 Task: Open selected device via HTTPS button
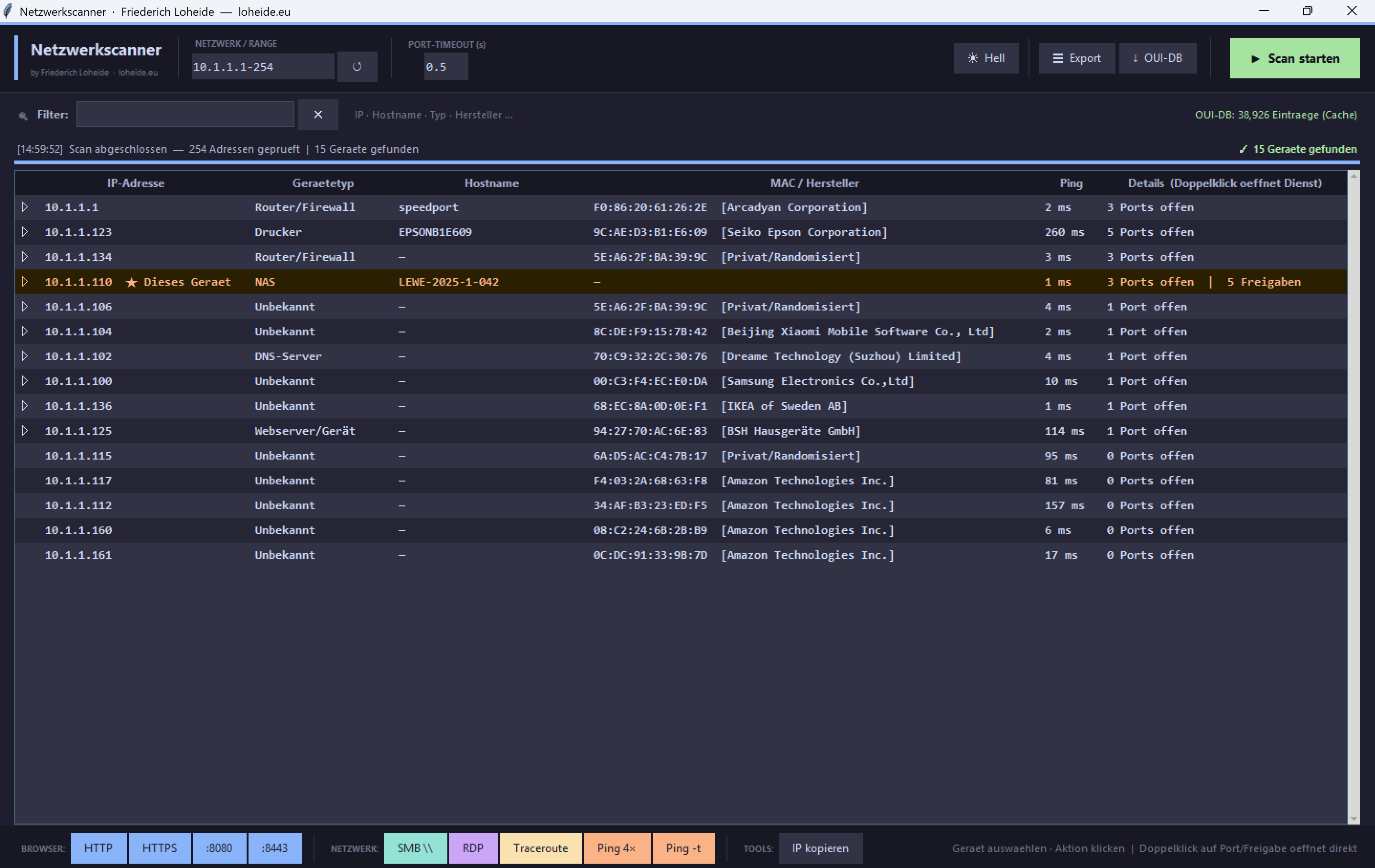coord(159,848)
